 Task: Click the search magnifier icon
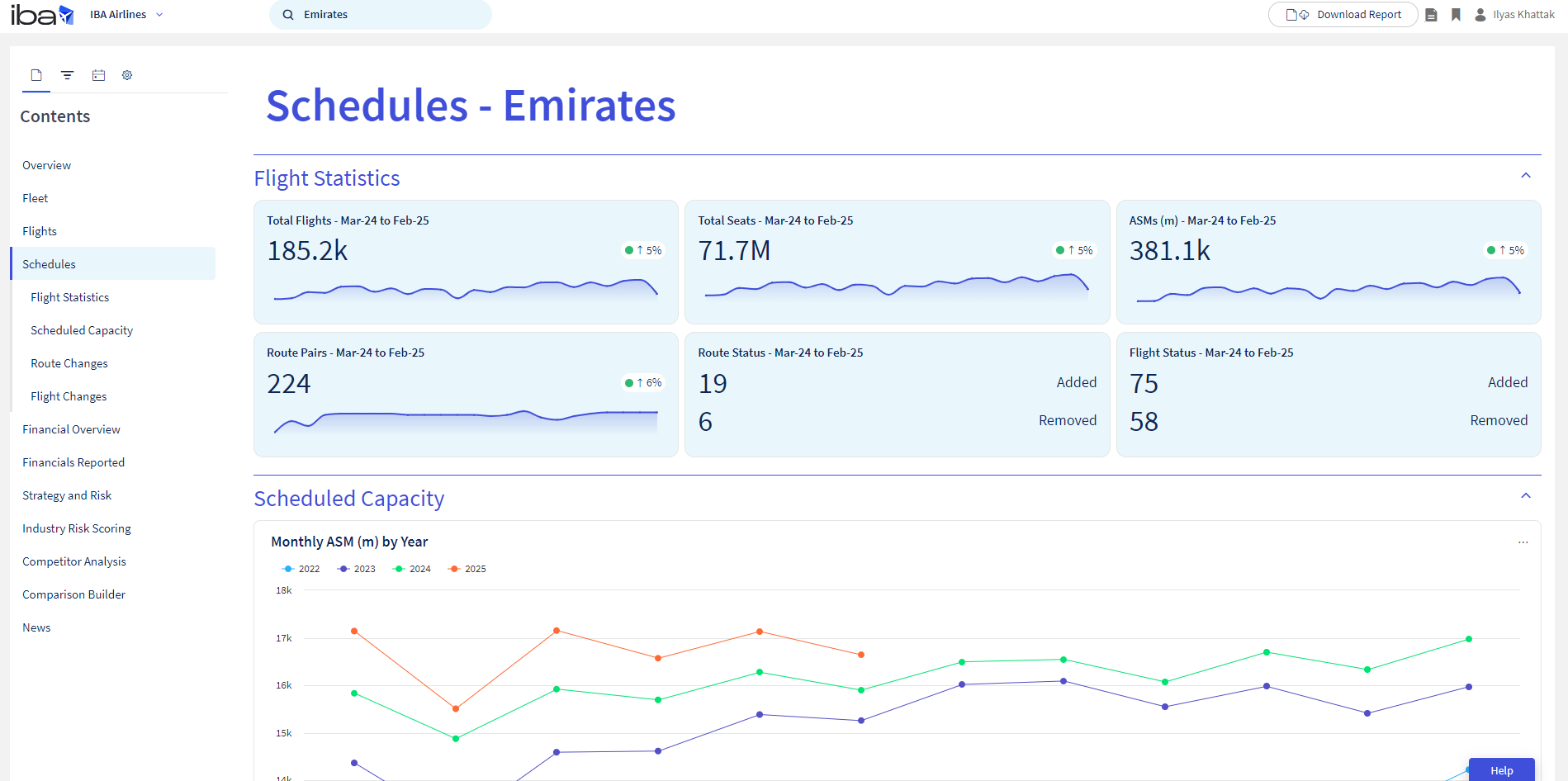point(288,15)
